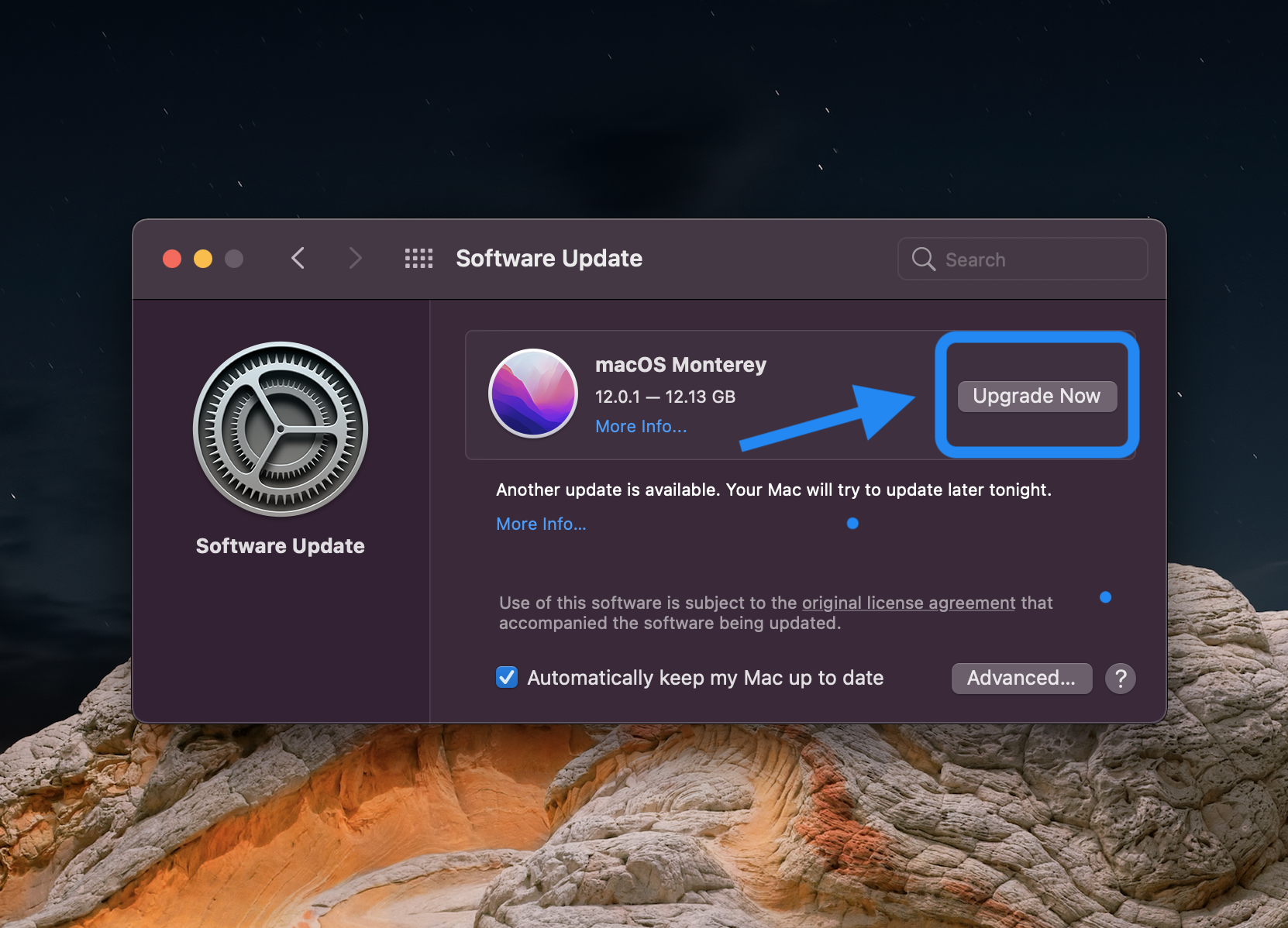This screenshot has width=1288, height=928.
Task: Click the macOS Monterey installer icon
Action: tap(533, 394)
